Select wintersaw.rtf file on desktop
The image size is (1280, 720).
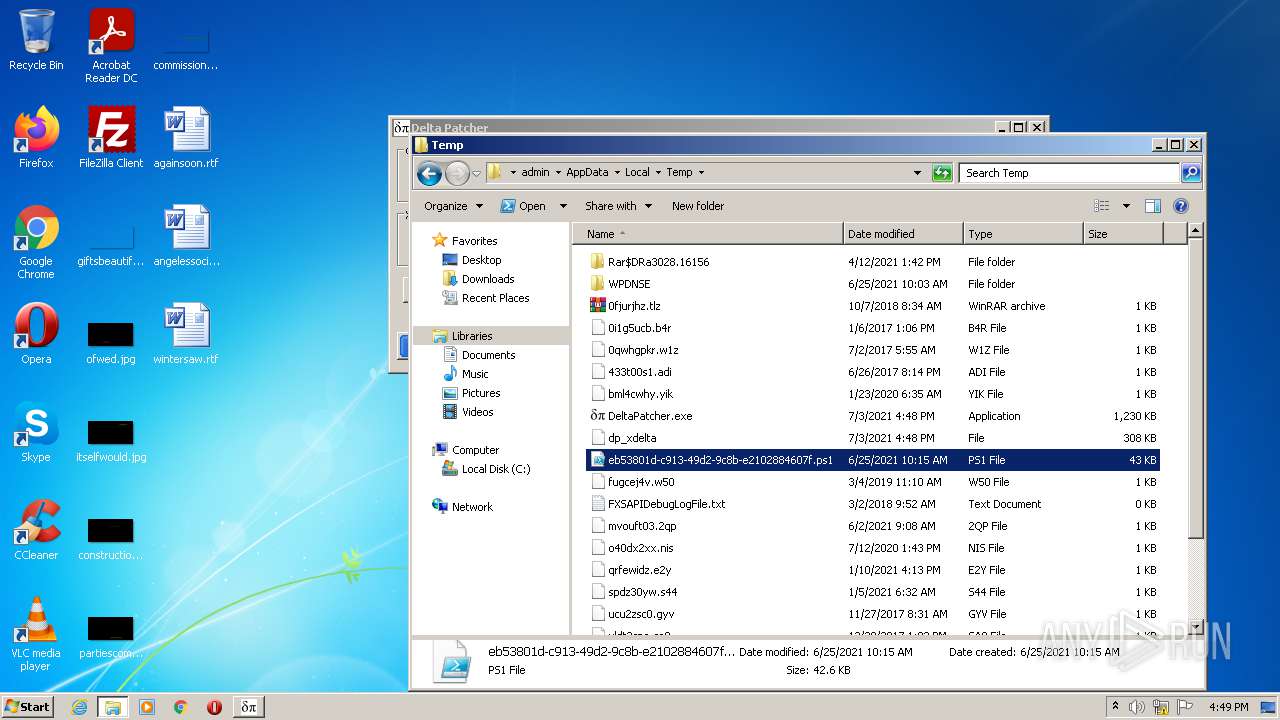[186, 333]
